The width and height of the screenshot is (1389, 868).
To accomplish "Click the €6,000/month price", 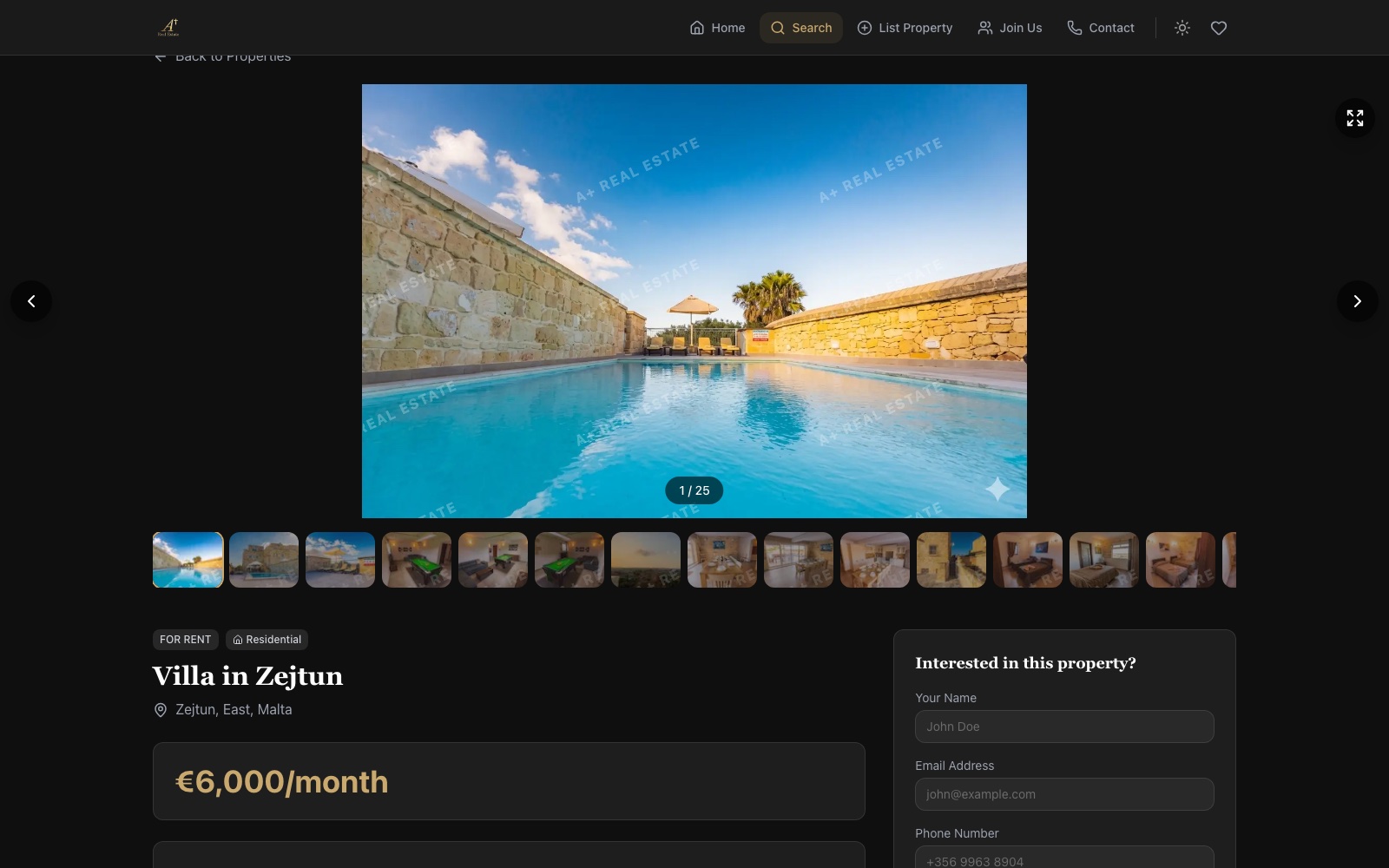I will (282, 782).
